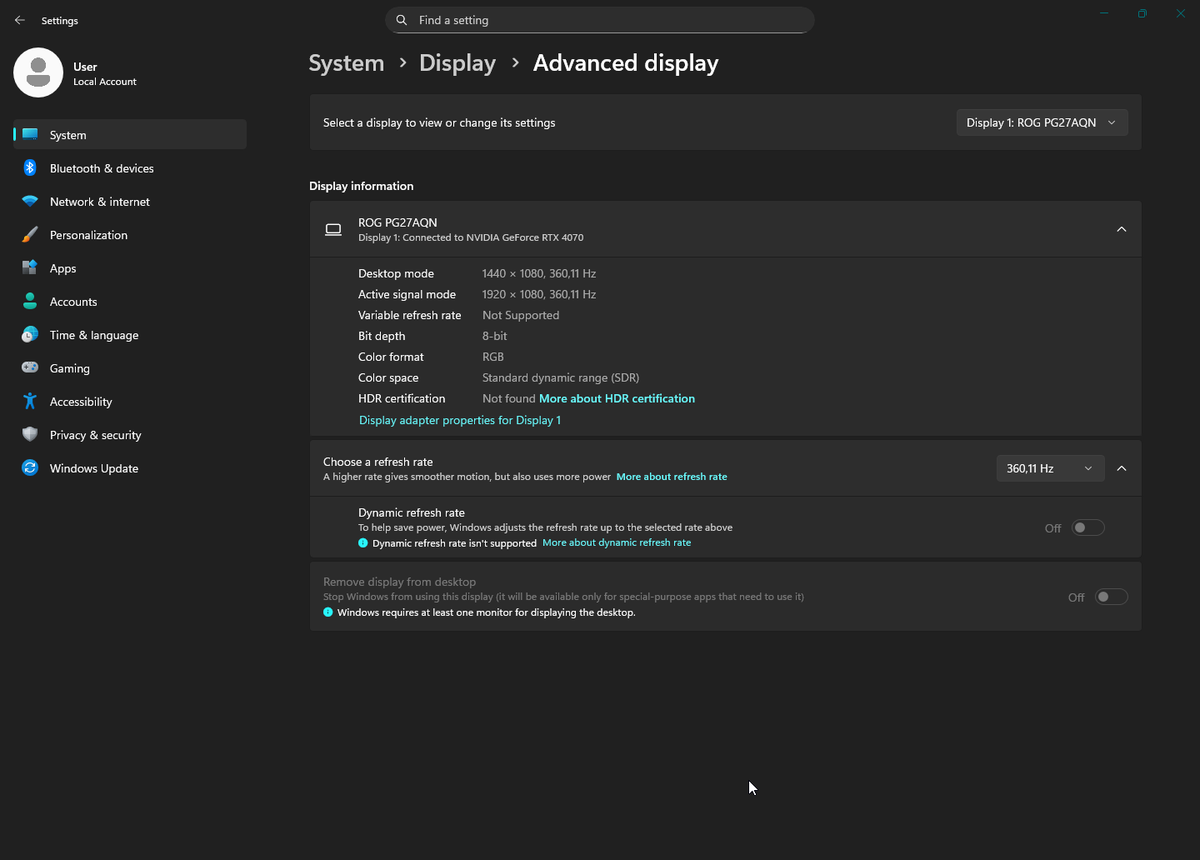The height and width of the screenshot is (860, 1200).
Task: Click the monitor icon beside ROG PG27AQN
Action: 333,230
